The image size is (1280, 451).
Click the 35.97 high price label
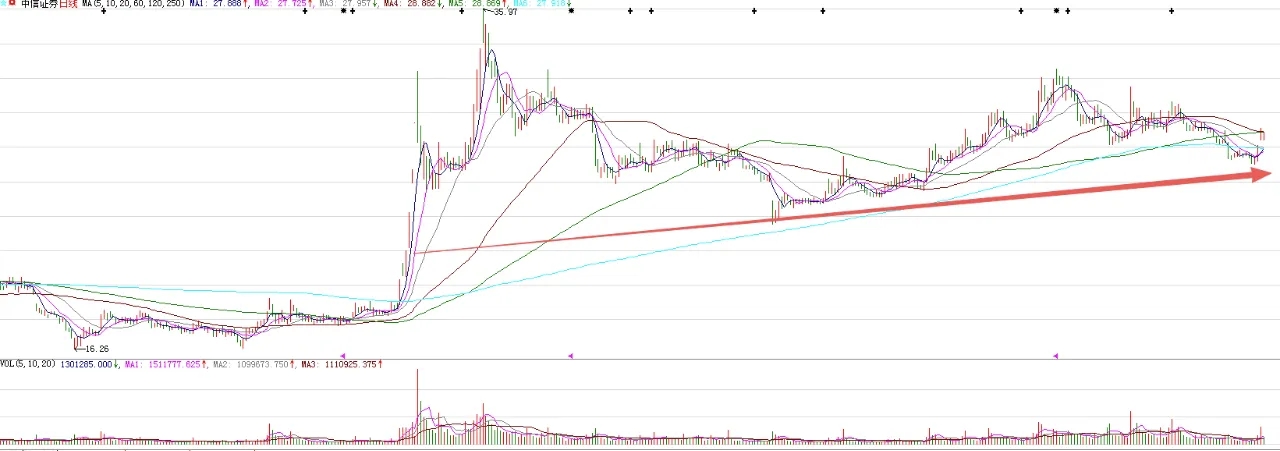click(x=506, y=12)
